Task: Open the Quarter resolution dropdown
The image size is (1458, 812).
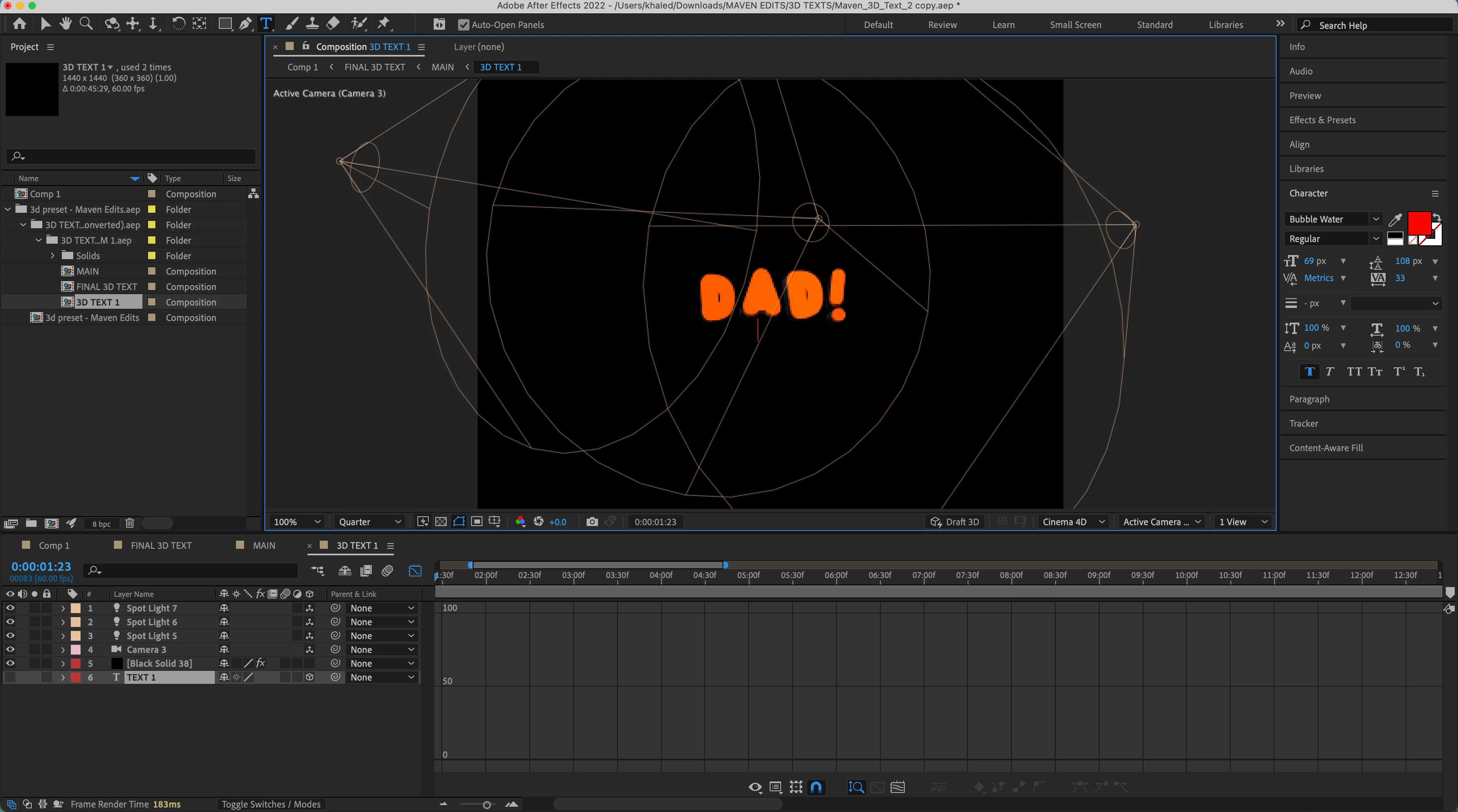Action: [x=370, y=522]
